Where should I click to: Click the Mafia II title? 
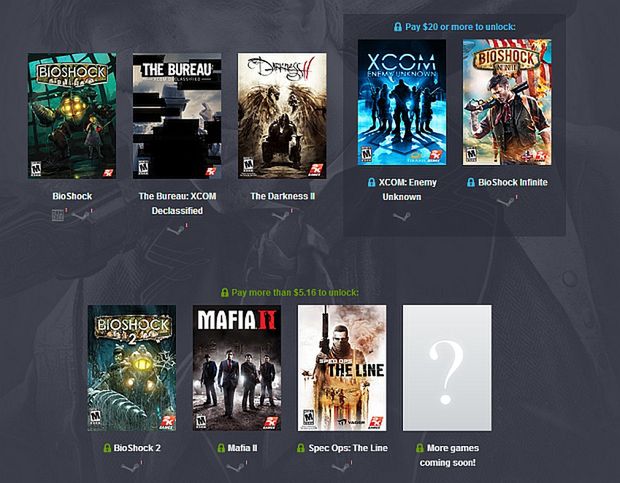tap(242, 448)
